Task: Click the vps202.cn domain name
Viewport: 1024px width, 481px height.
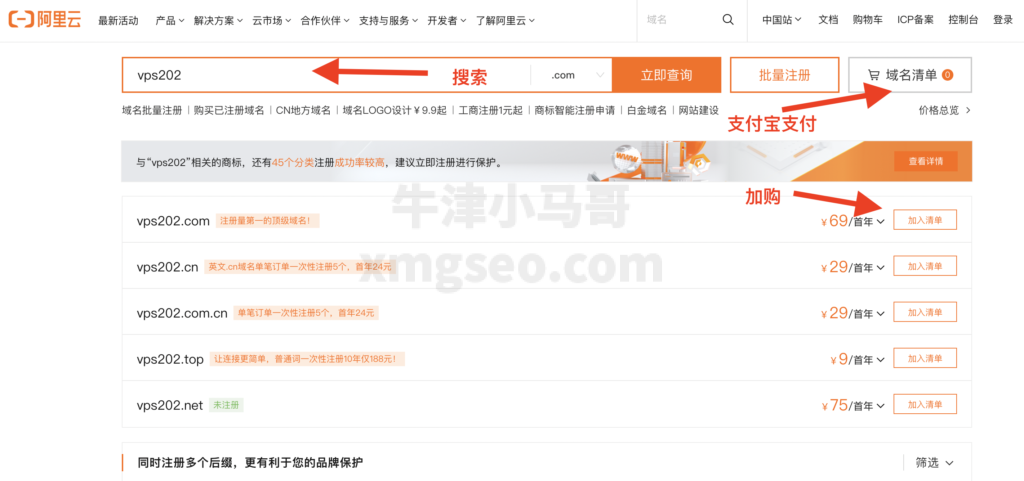Action: [x=168, y=267]
